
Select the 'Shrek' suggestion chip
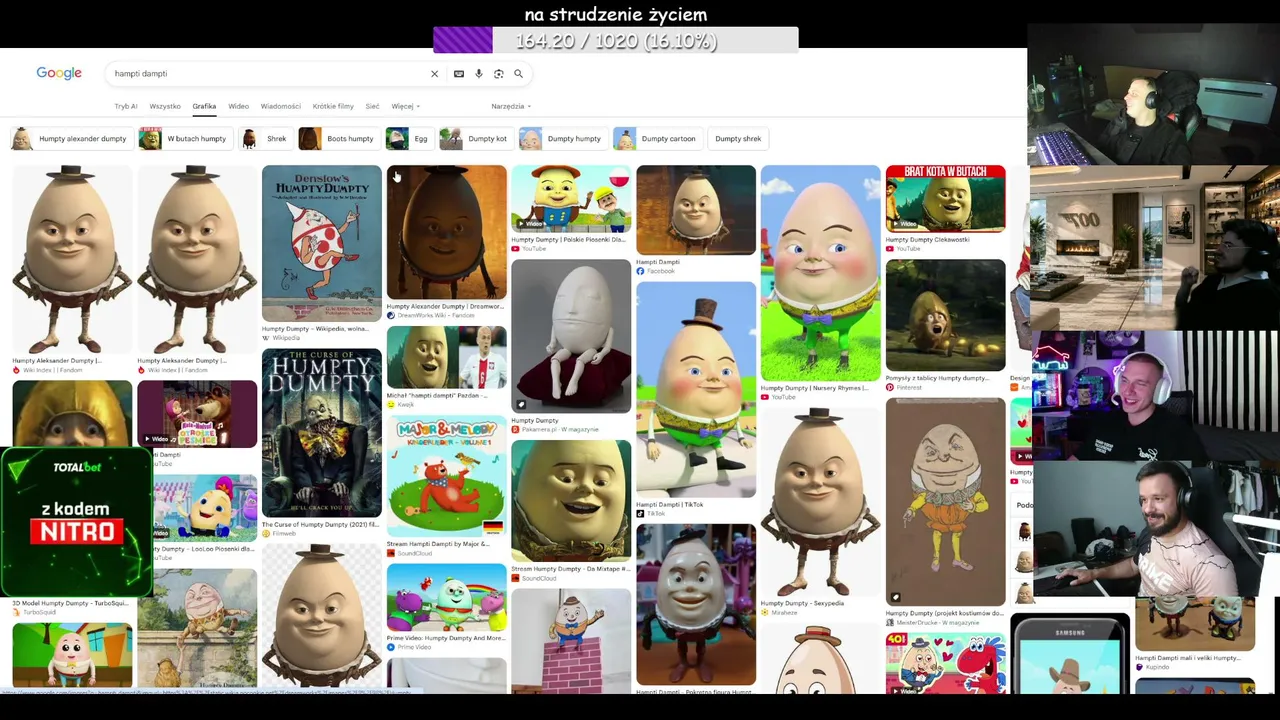pos(266,139)
